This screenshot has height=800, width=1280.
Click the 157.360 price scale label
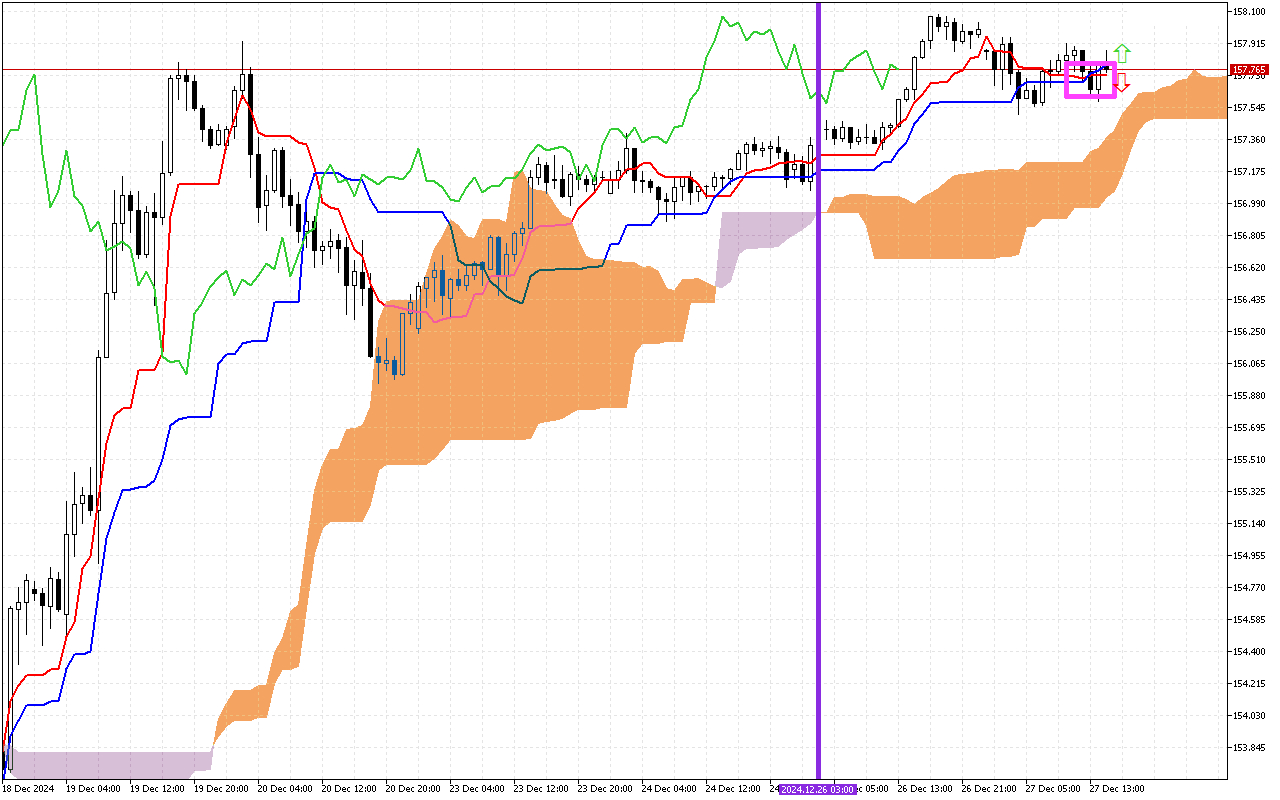click(x=1249, y=140)
